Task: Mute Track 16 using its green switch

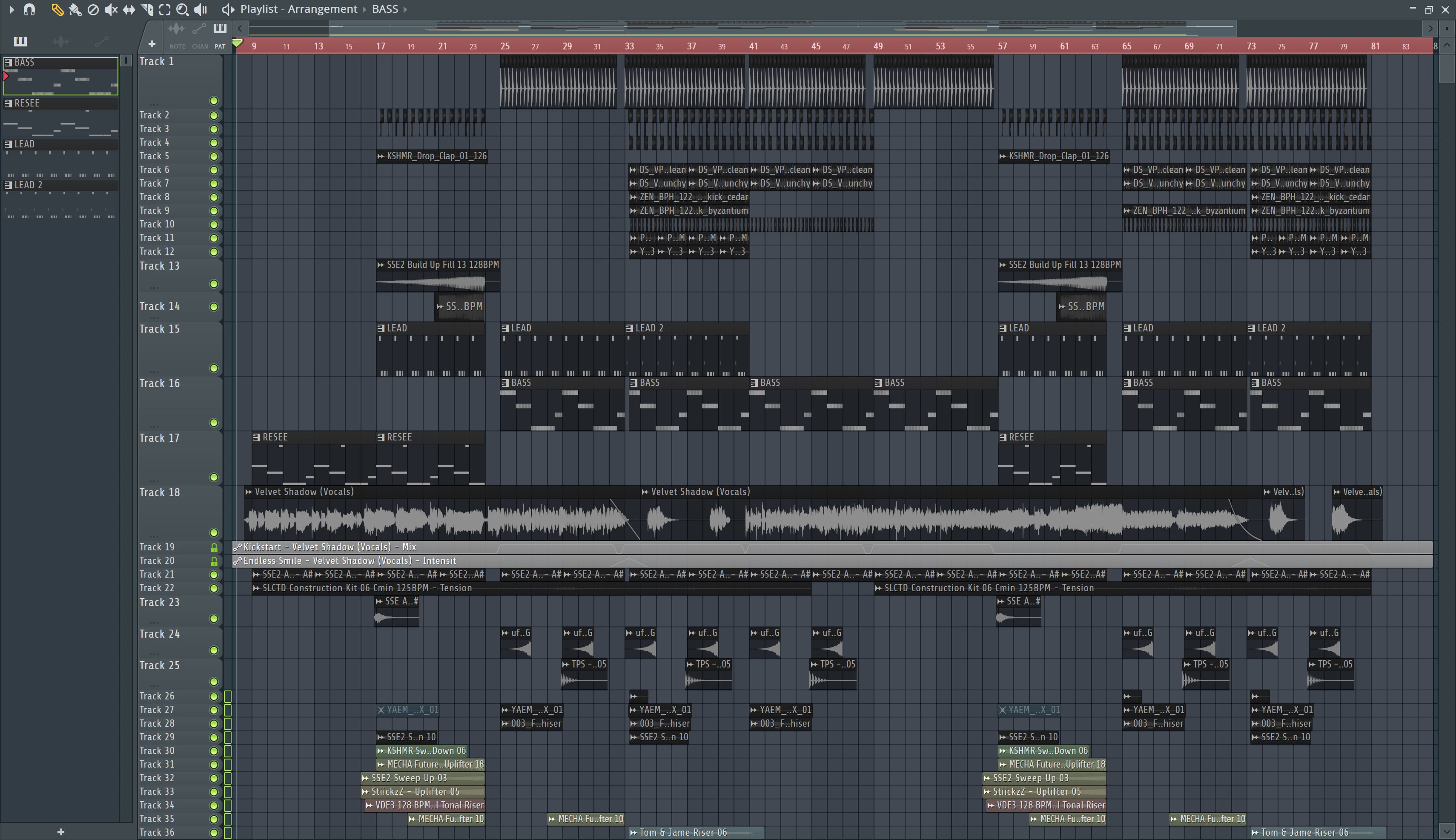Action: (x=213, y=423)
